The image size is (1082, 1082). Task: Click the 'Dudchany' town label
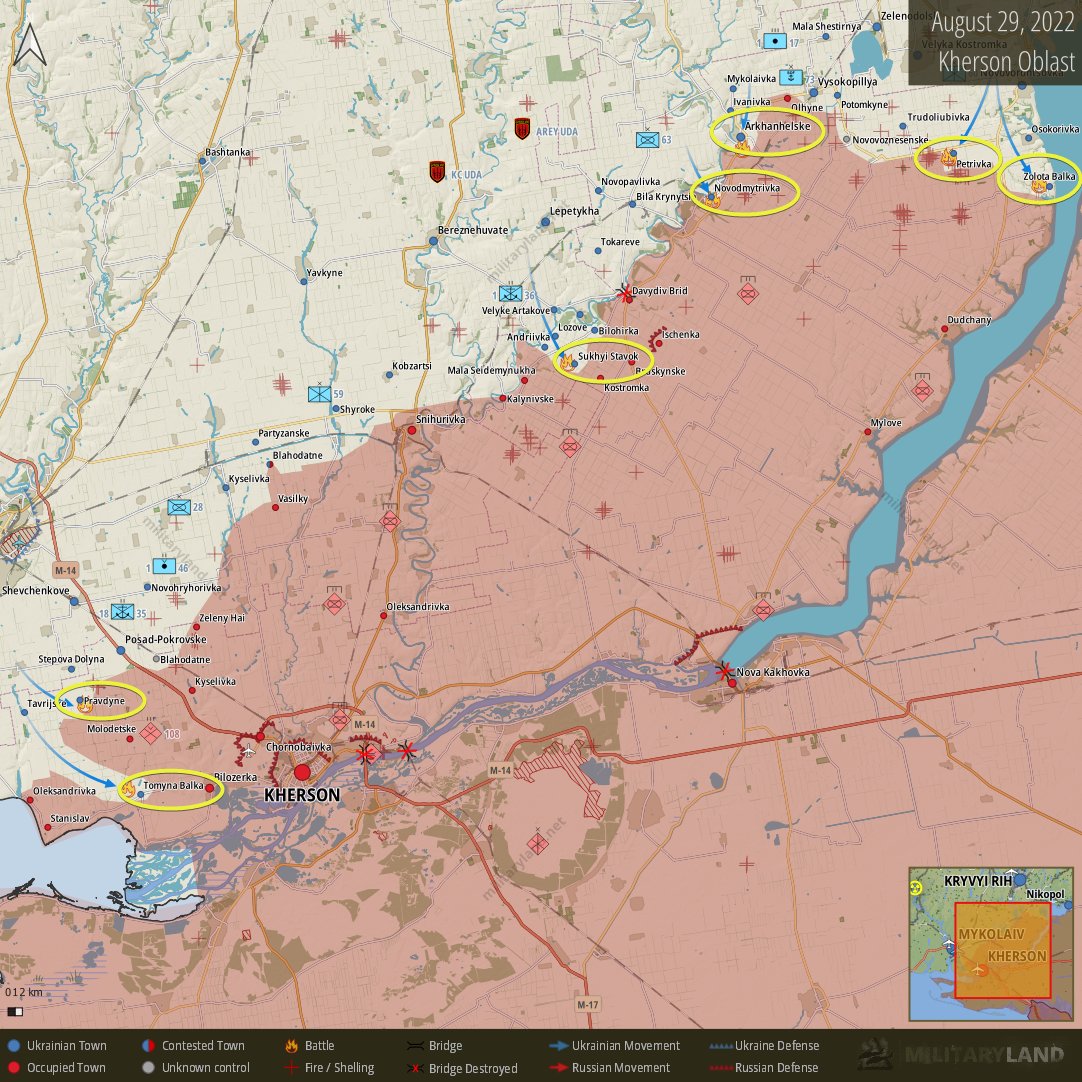(969, 319)
